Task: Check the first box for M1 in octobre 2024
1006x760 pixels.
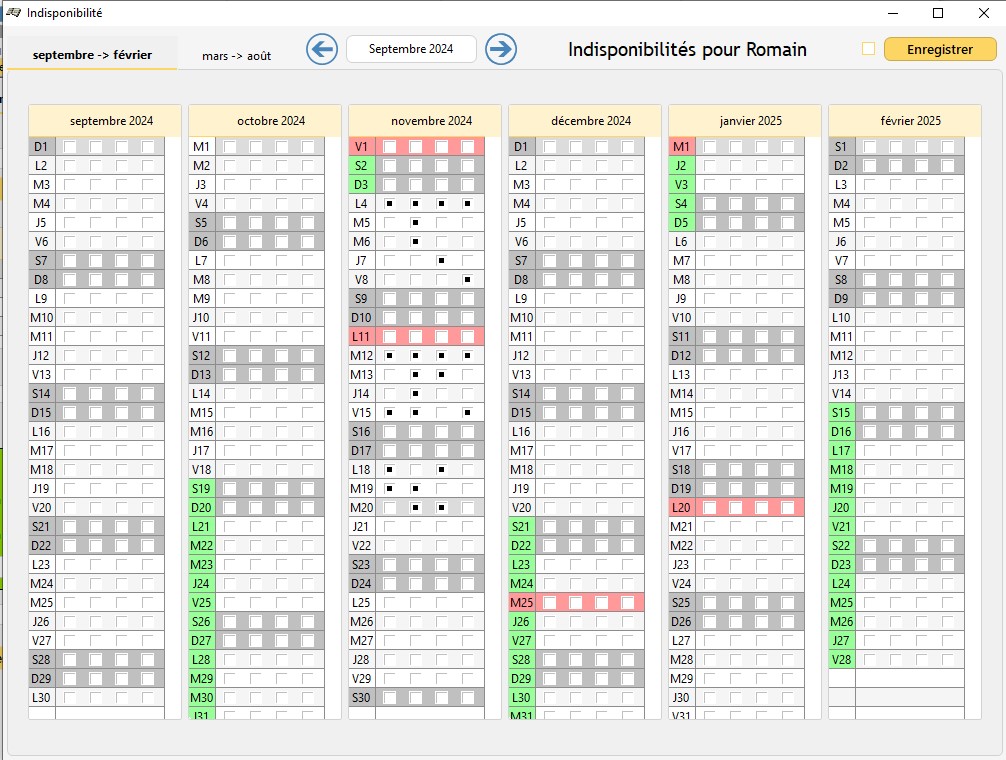Action: [230, 147]
